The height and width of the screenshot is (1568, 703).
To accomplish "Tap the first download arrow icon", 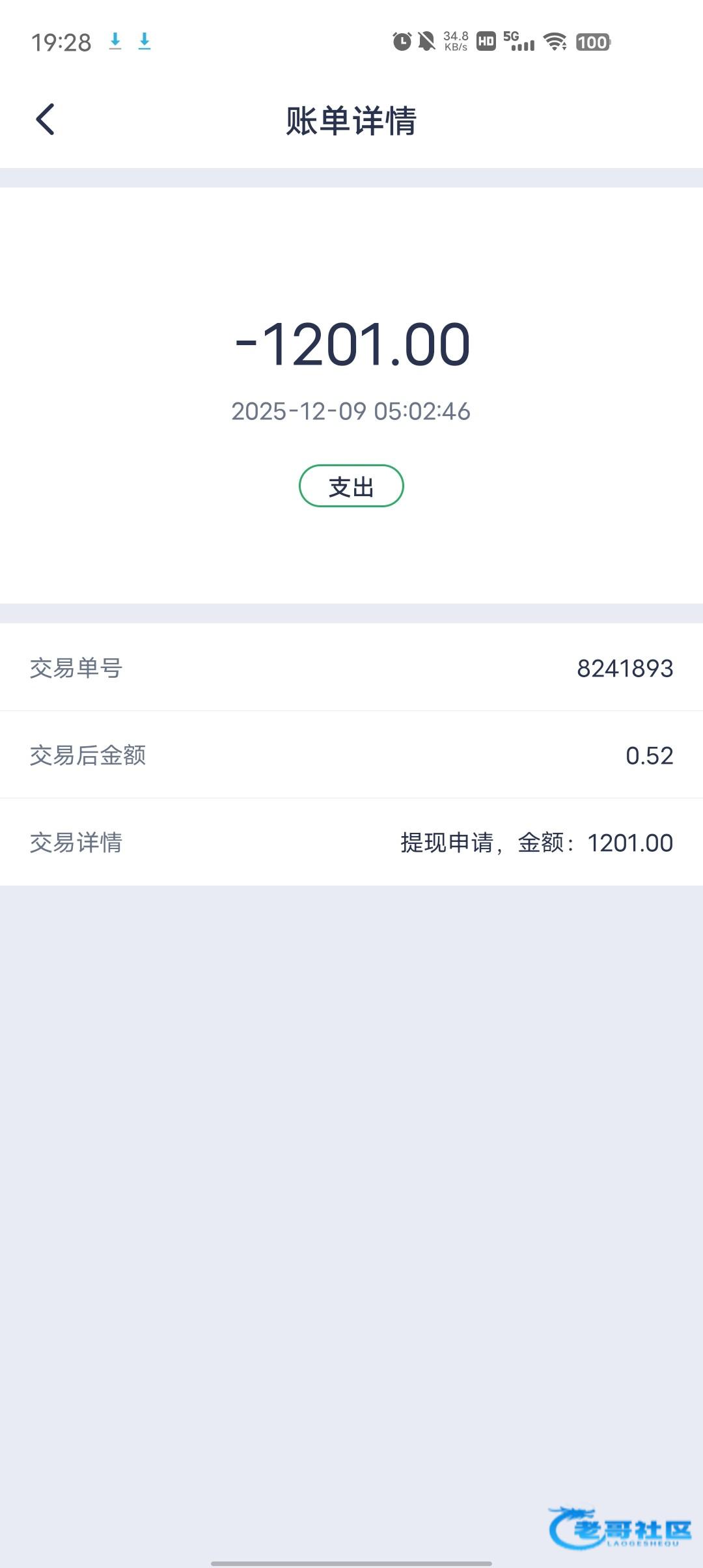I will pyautogui.click(x=115, y=42).
